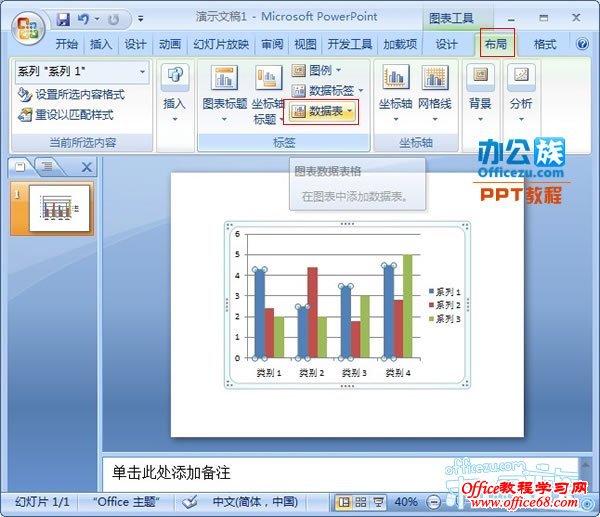Open the 数据标签 data labels dropdown

328,91
